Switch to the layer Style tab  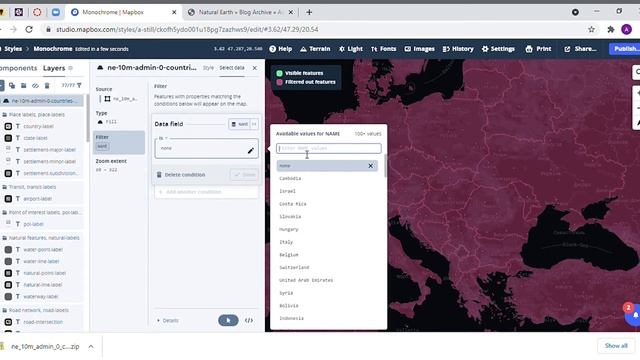coord(208,68)
